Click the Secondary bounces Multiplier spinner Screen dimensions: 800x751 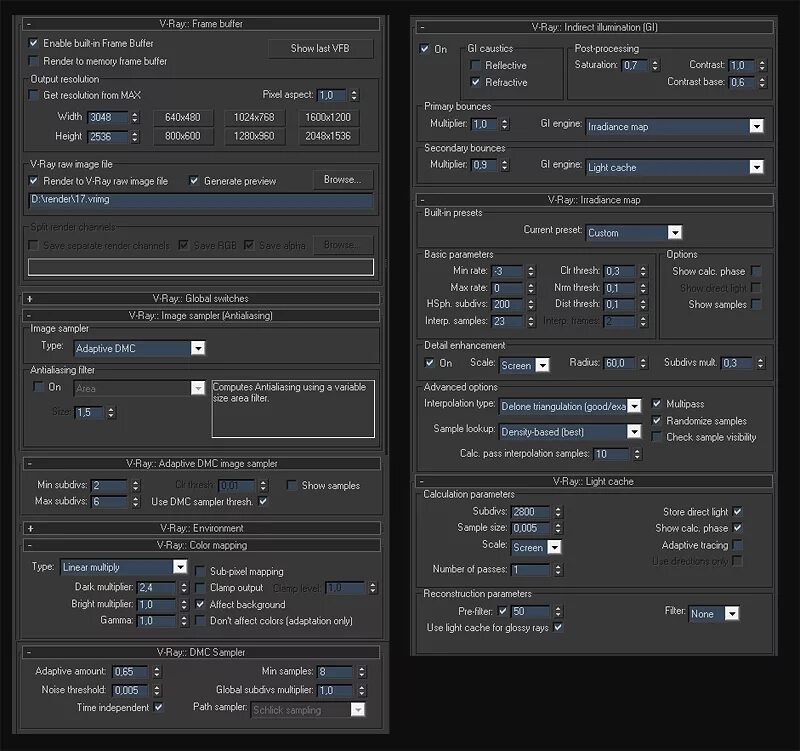(505, 165)
